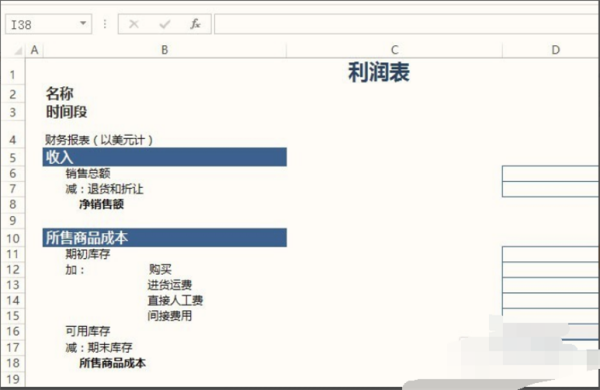Click the Insert Function fx icon
The height and width of the screenshot is (390, 600).
click(x=195, y=24)
